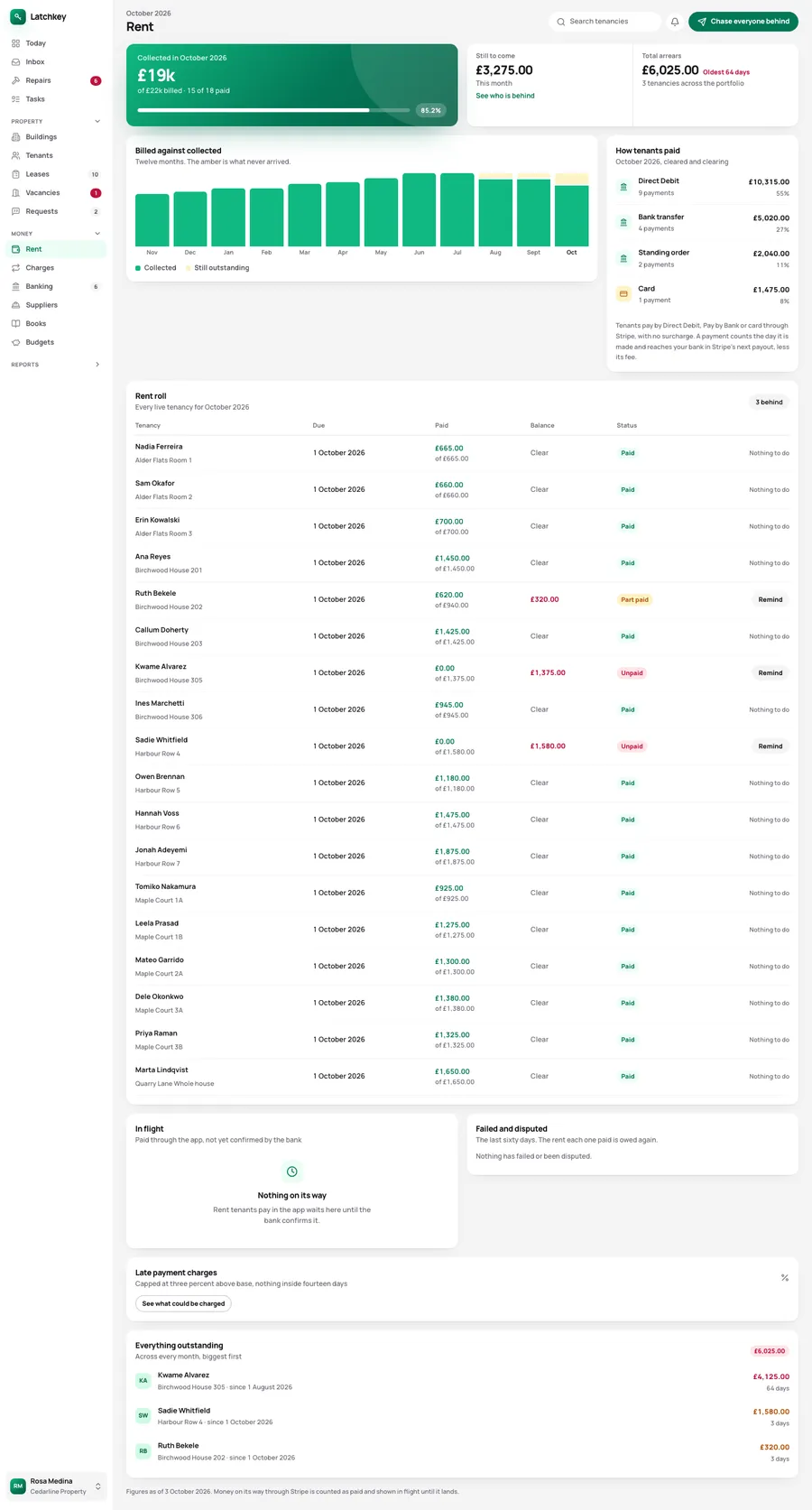Click the KA avatar for Kwame Alvarez

pyautogui.click(x=143, y=1381)
